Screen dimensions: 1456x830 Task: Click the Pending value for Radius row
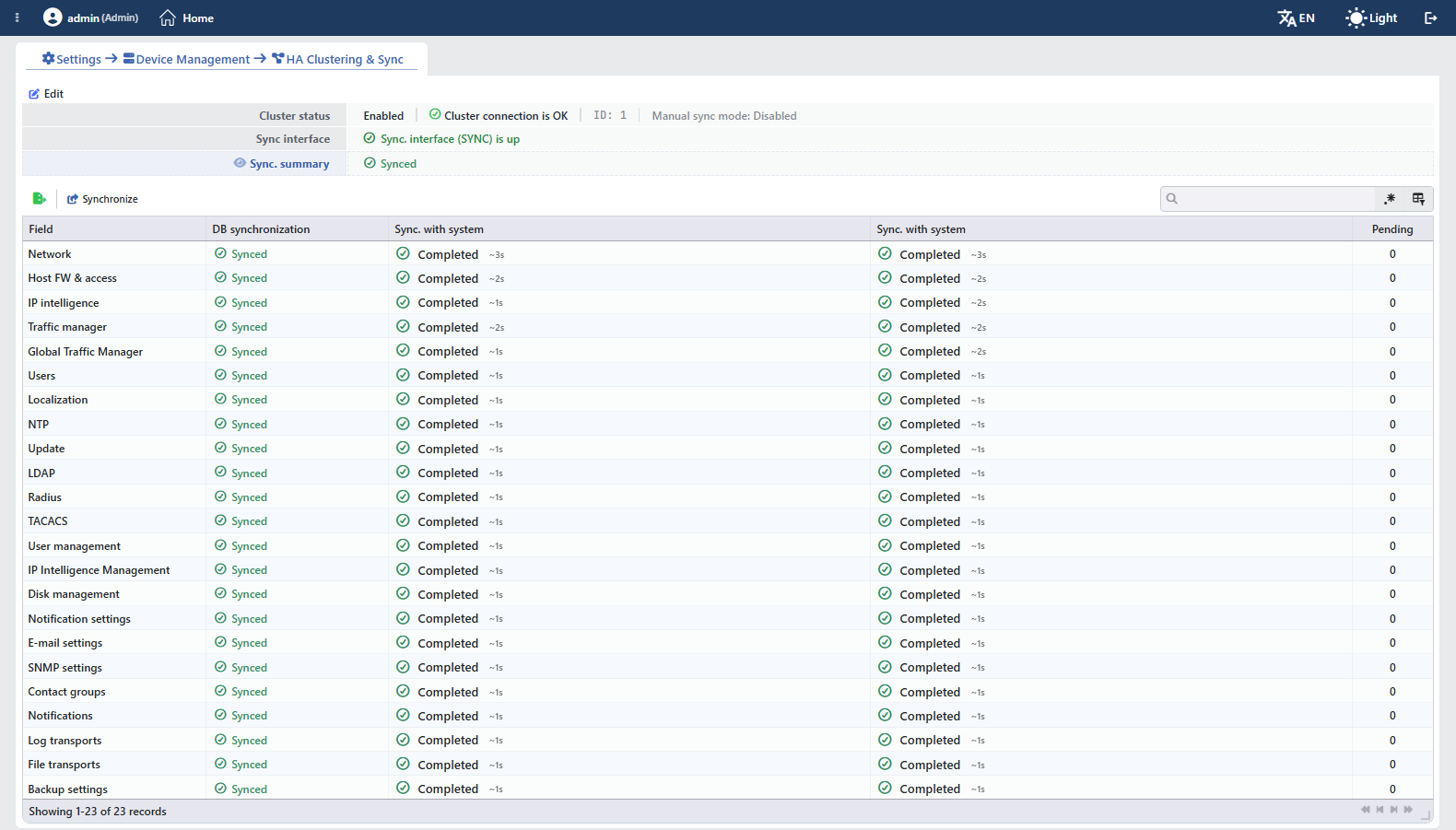[x=1392, y=497]
